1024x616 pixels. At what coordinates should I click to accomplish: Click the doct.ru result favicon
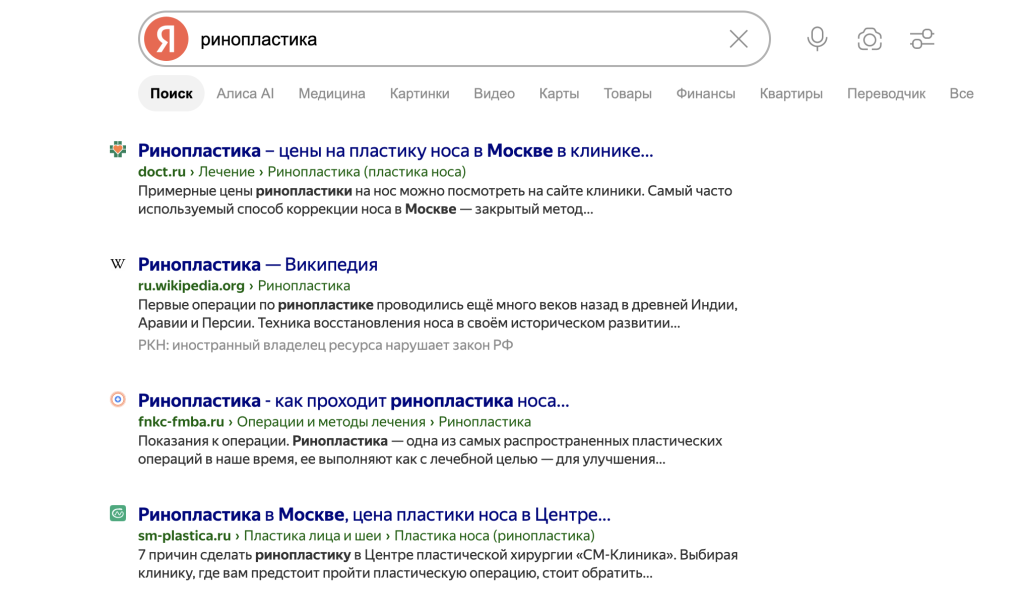point(118,150)
